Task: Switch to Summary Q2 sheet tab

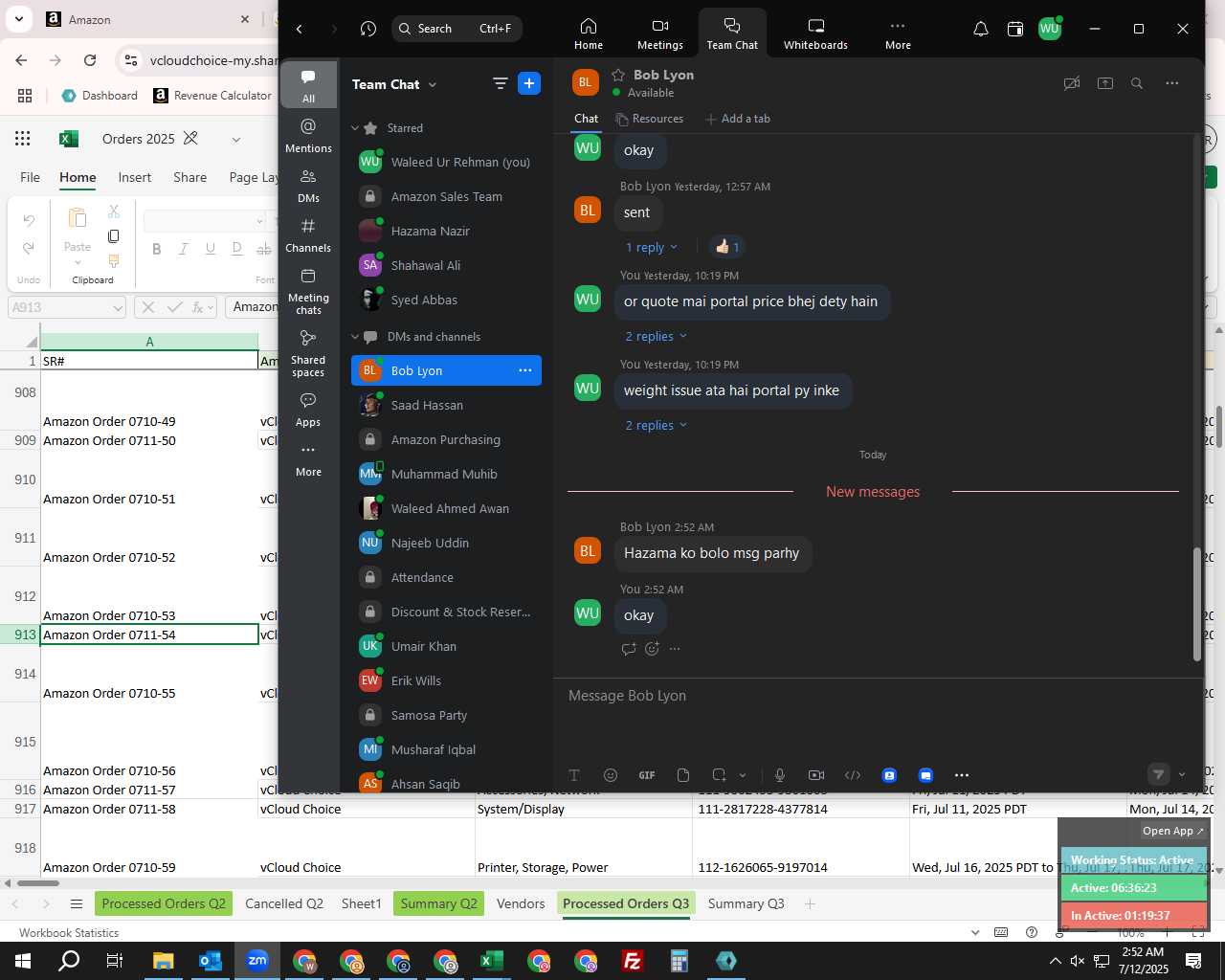Action: (x=439, y=903)
